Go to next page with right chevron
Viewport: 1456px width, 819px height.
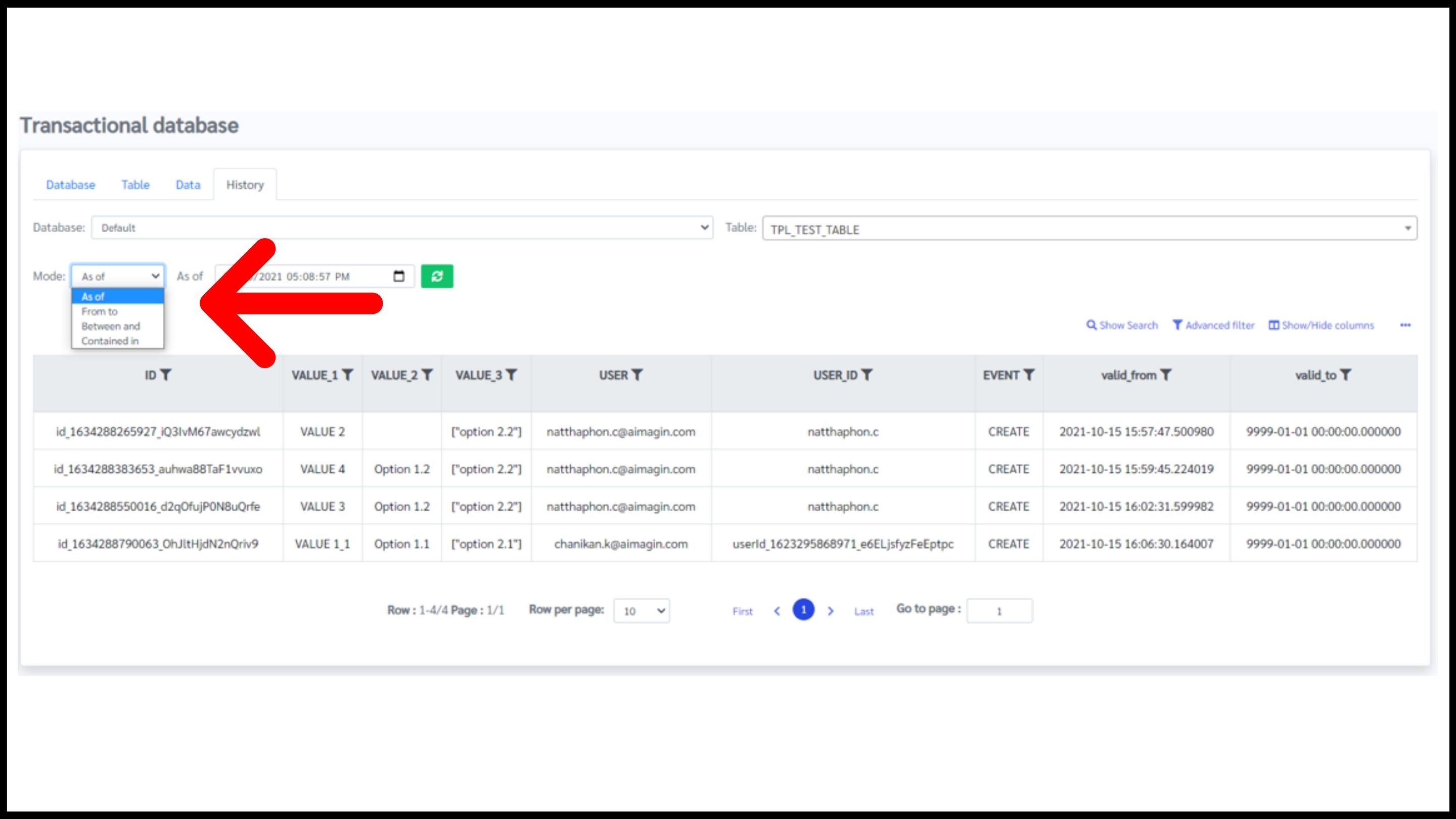(830, 611)
